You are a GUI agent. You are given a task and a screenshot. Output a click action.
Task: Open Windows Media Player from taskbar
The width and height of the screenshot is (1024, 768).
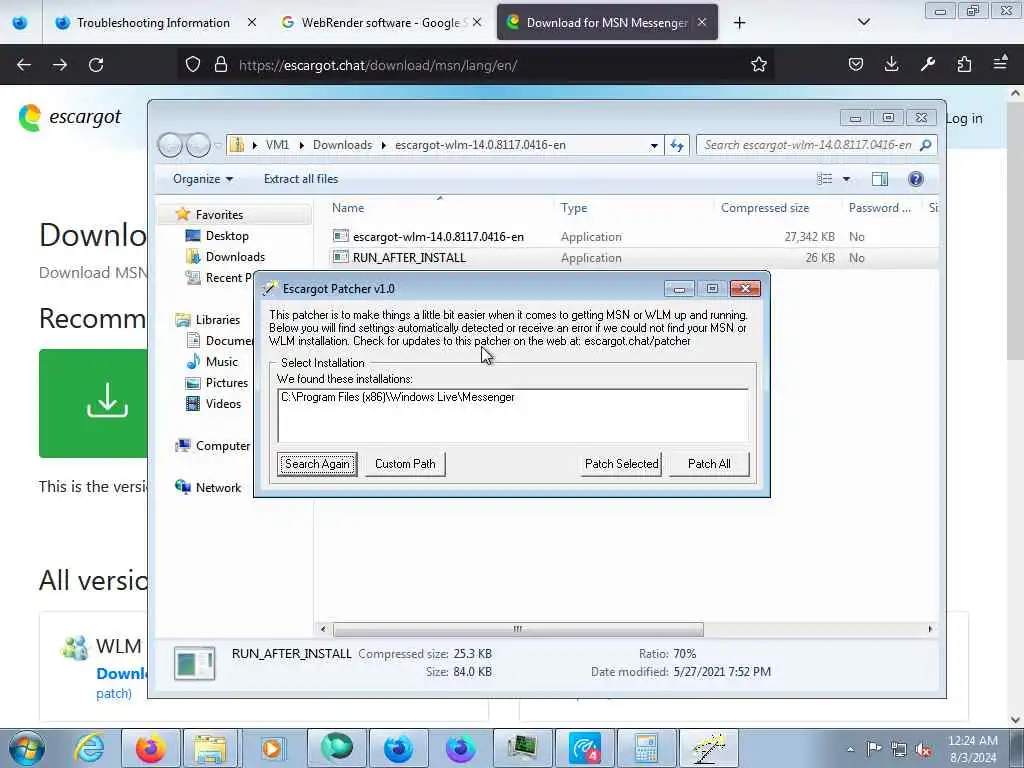click(x=272, y=748)
